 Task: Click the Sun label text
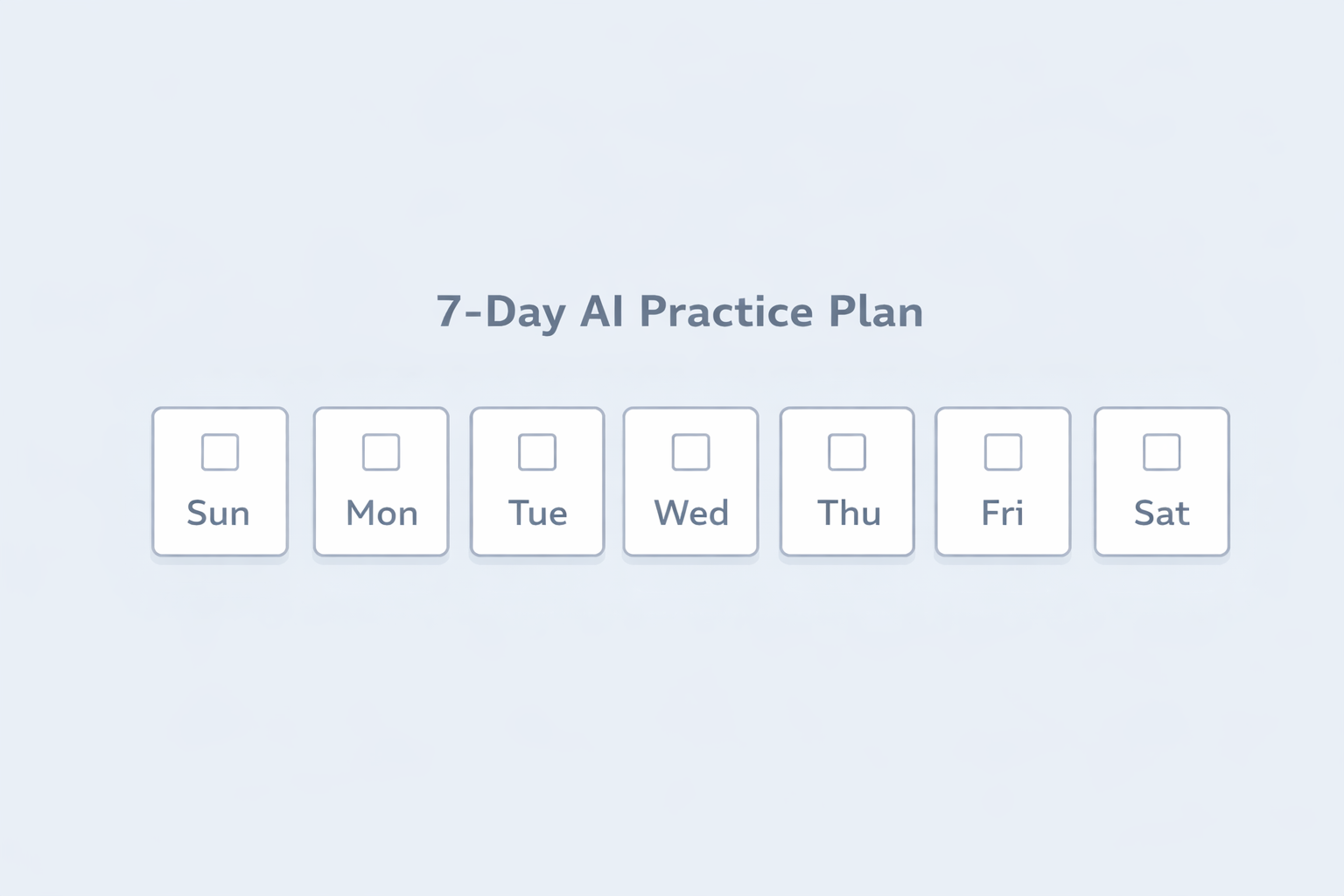pyautogui.click(x=220, y=514)
